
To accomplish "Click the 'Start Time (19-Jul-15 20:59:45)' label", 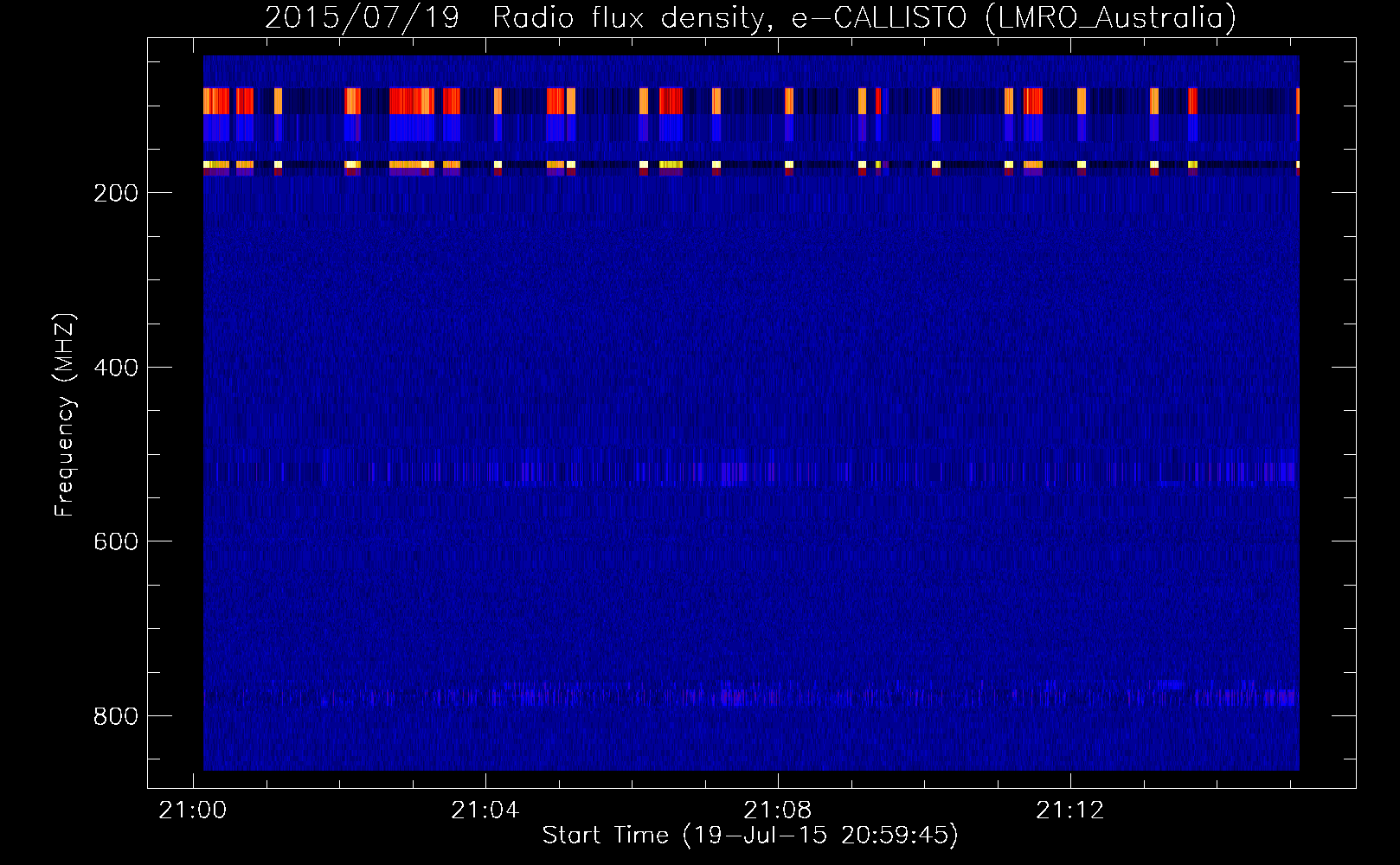I will click(x=750, y=836).
